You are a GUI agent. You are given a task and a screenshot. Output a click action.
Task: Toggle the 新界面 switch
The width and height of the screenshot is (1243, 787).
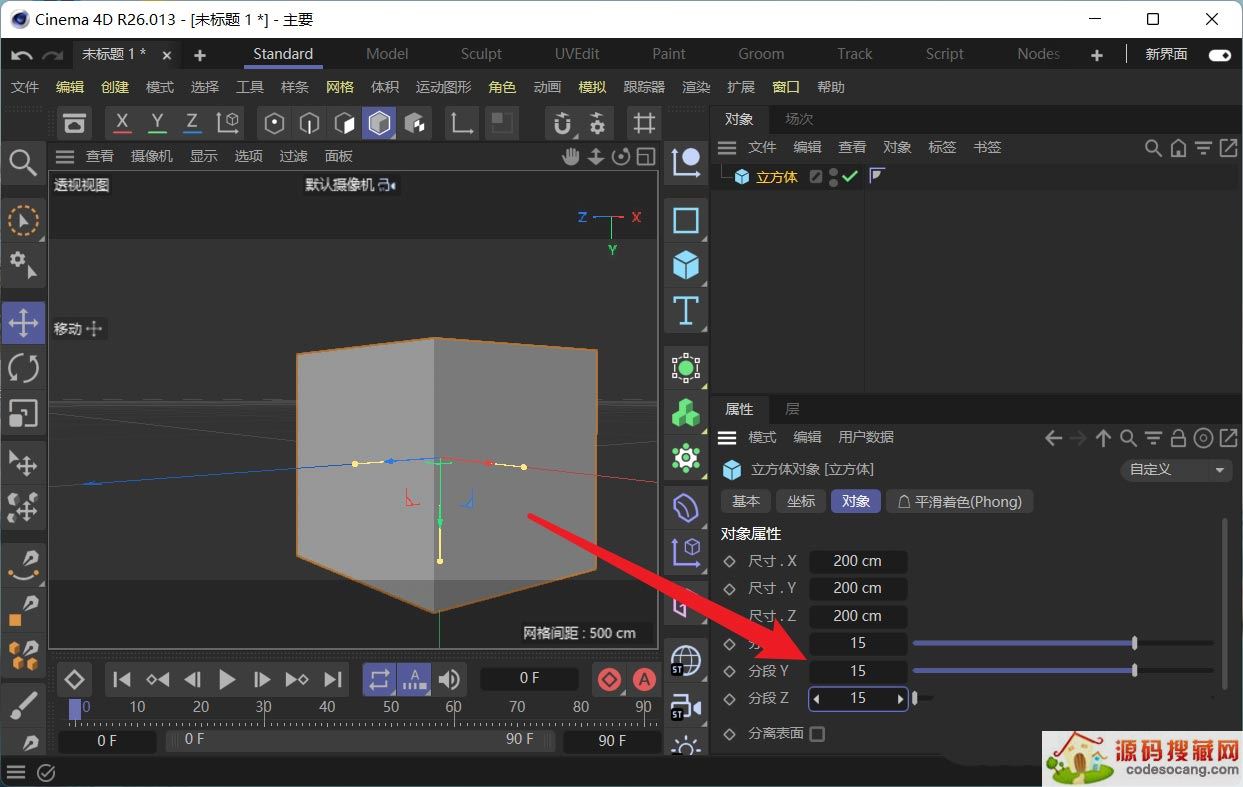click(1219, 55)
